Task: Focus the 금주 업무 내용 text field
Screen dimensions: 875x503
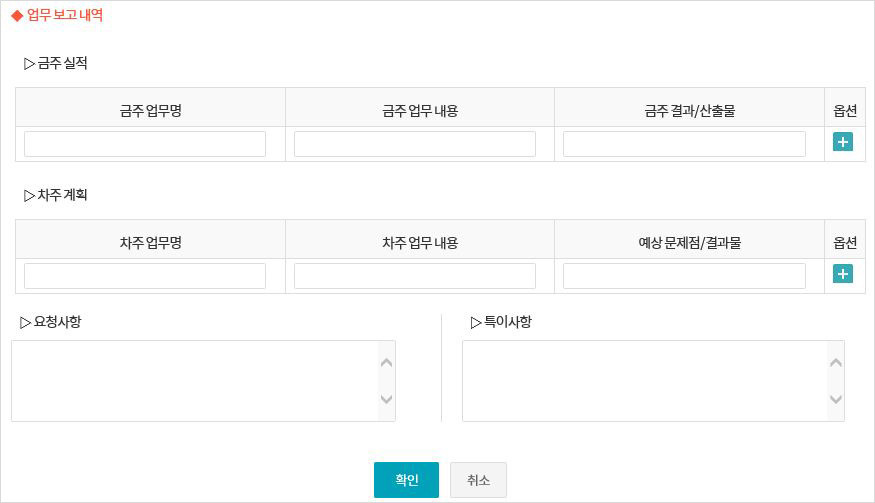Action: click(415, 144)
